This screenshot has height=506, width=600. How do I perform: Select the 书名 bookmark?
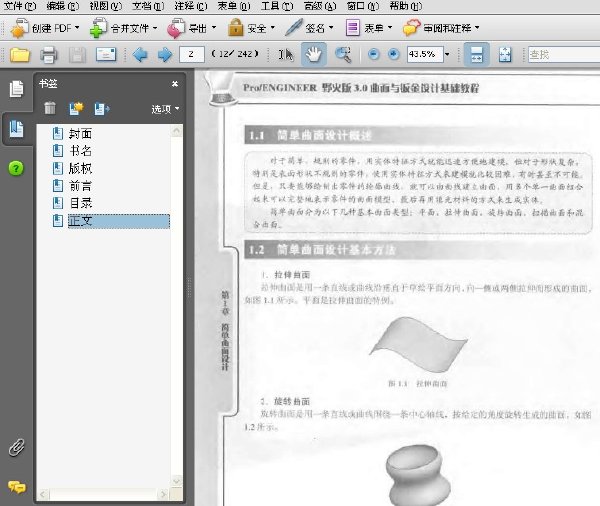[80, 151]
